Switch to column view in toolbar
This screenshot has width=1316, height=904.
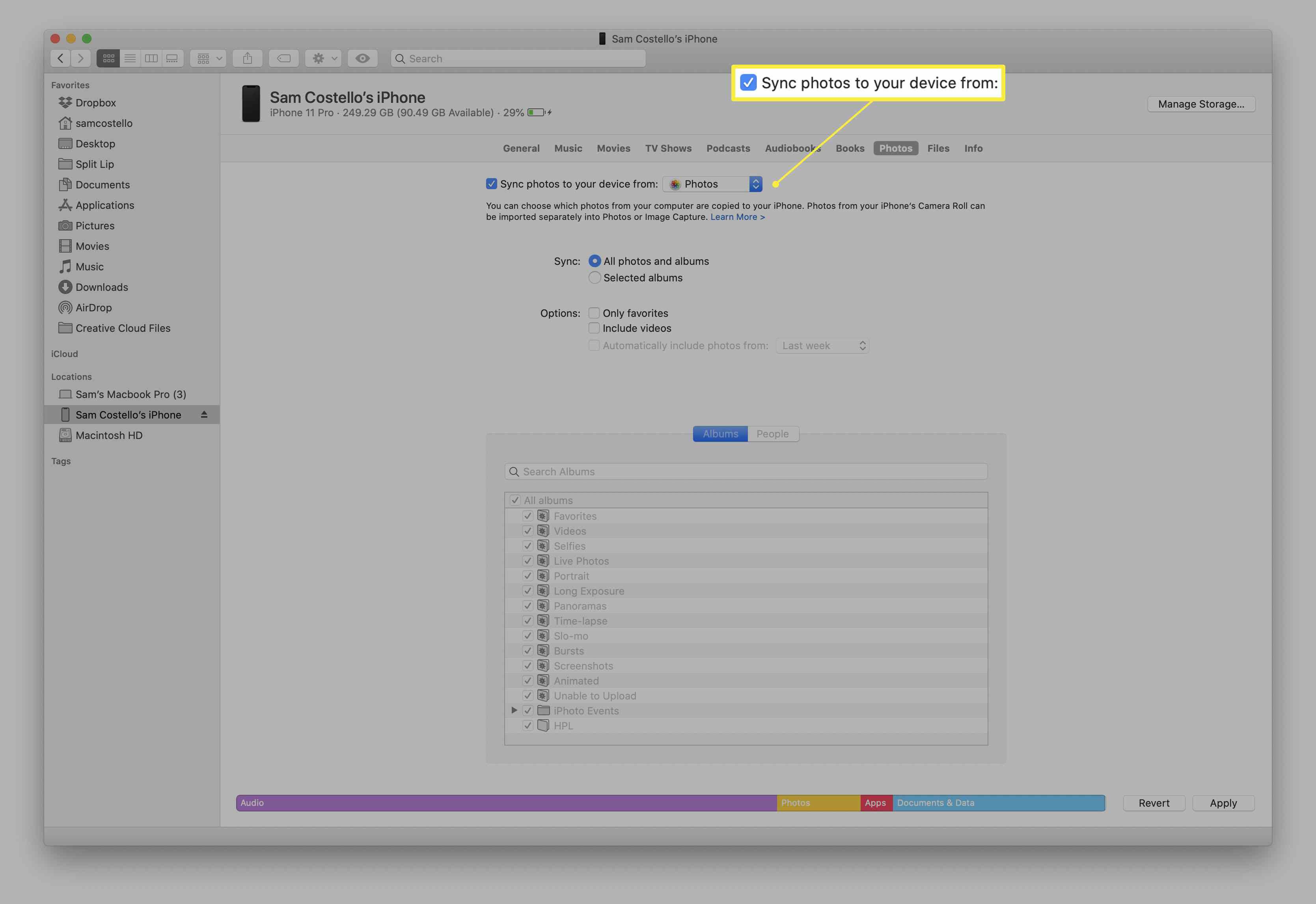click(151, 58)
